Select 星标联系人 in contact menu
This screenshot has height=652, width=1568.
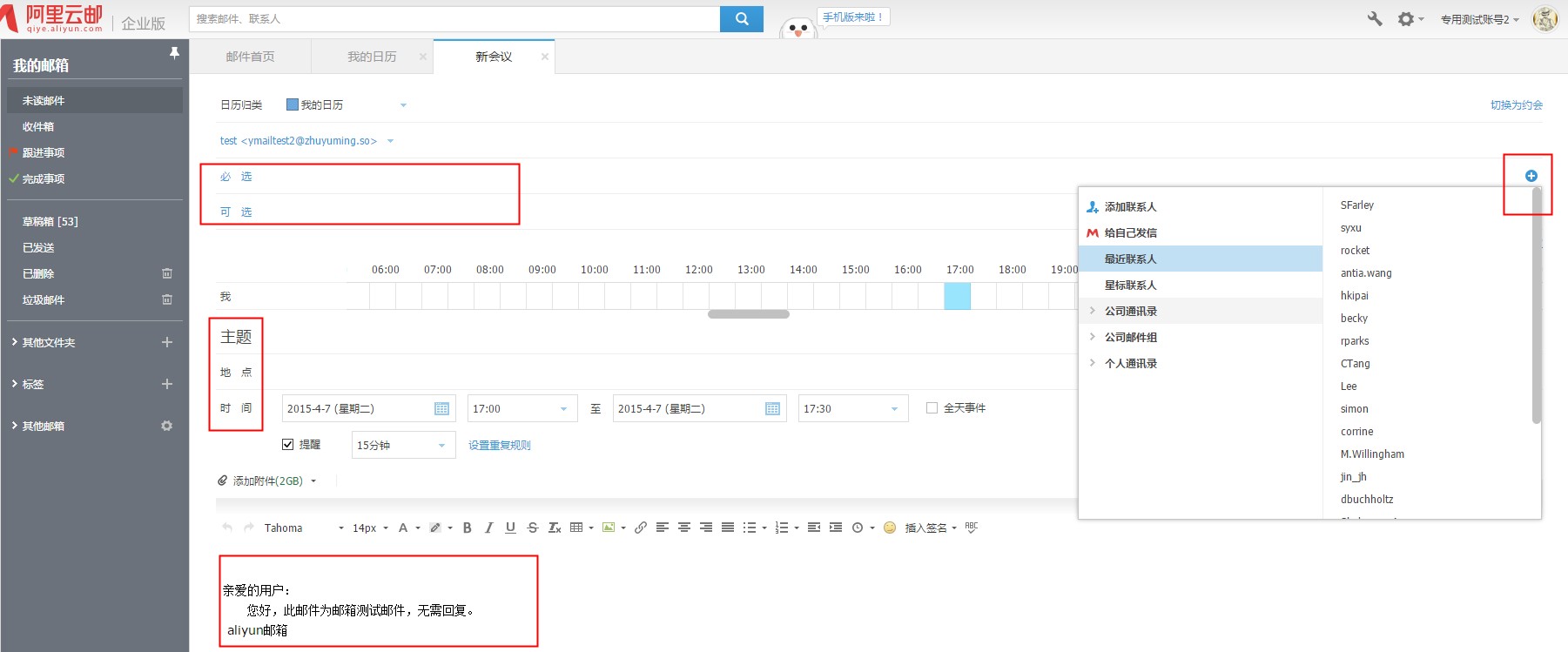click(x=1130, y=285)
